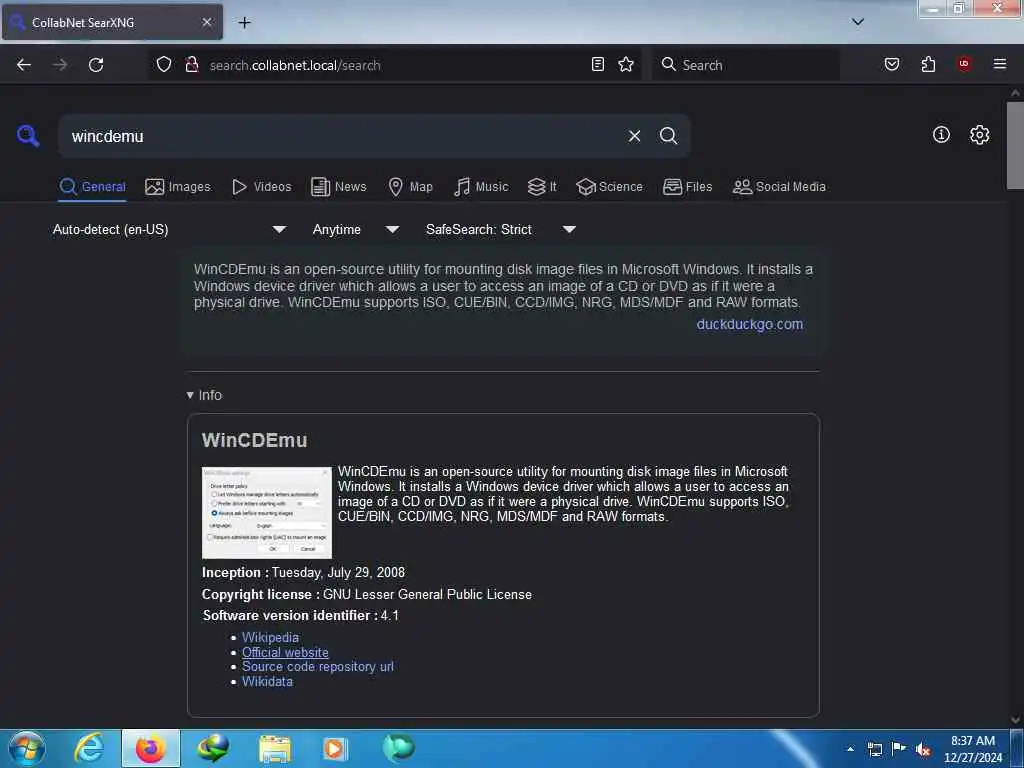
Task: Bookmark this page with star icon
Action: click(626, 64)
